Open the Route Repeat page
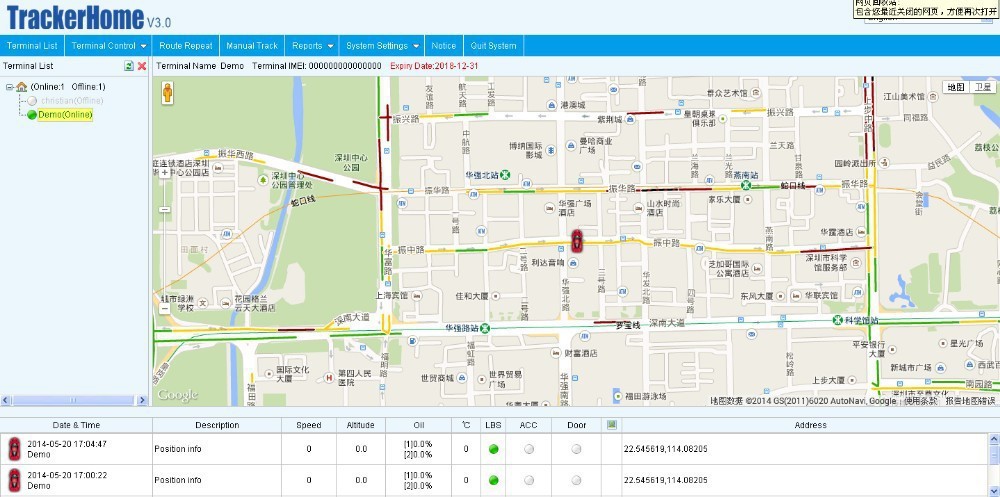This screenshot has width=1000, height=497. (186, 46)
